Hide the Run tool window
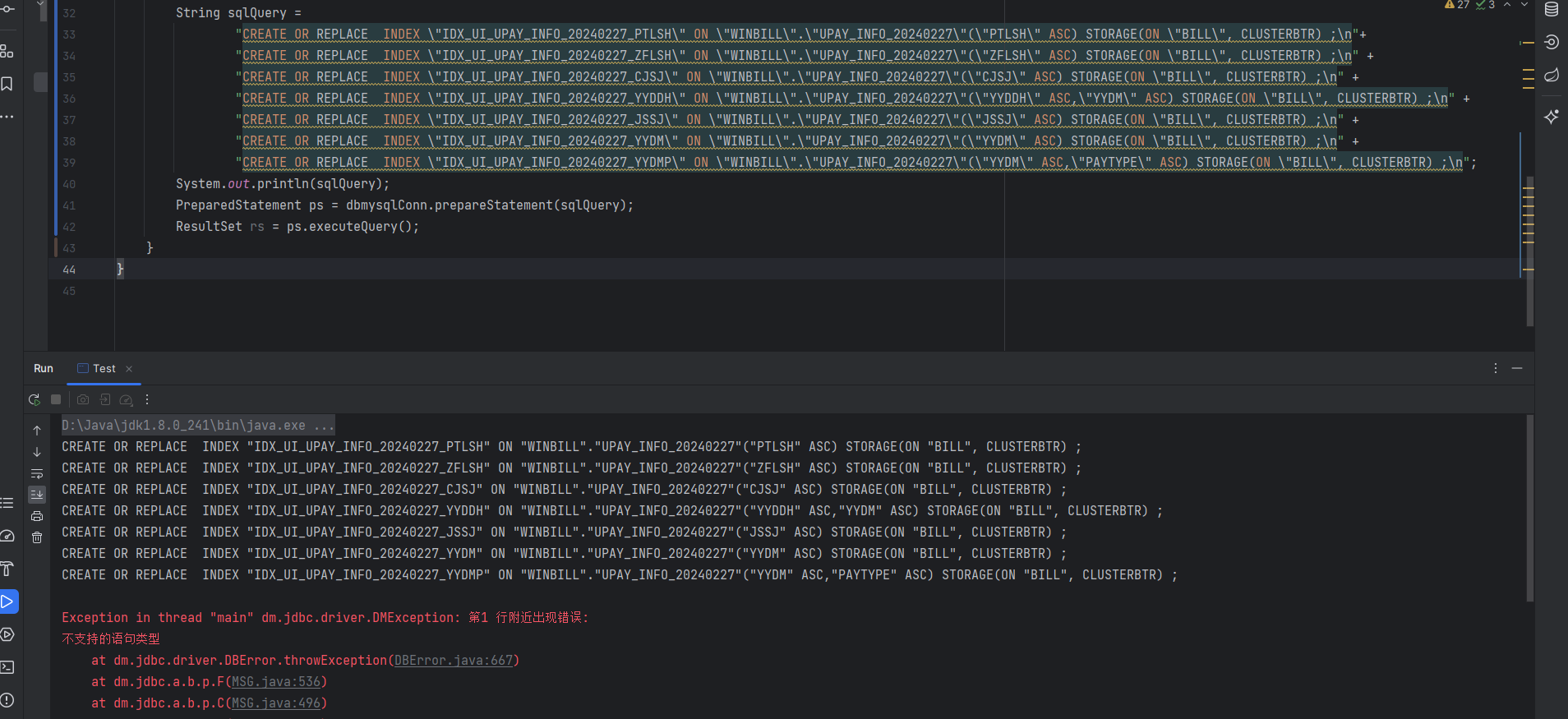This screenshot has height=719, width=1568. point(1517,368)
